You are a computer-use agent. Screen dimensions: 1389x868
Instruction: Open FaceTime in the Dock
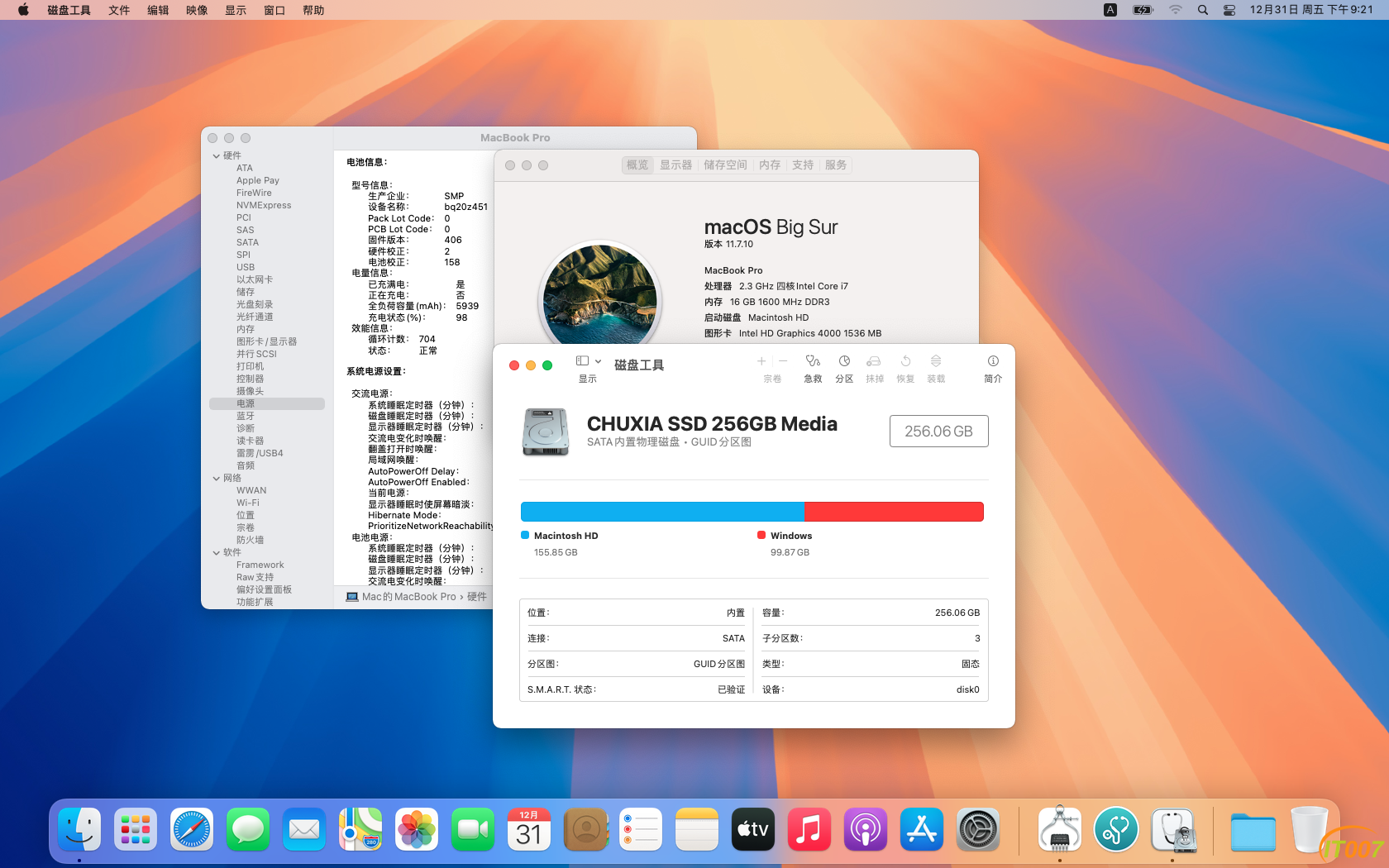[x=473, y=829]
